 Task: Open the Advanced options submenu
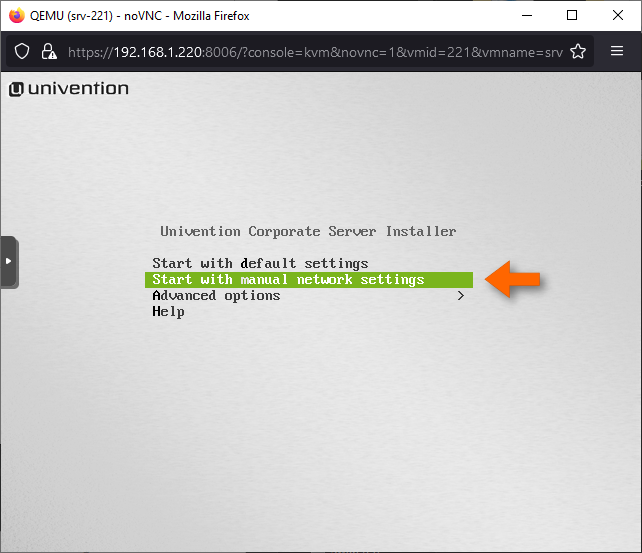[309, 296]
